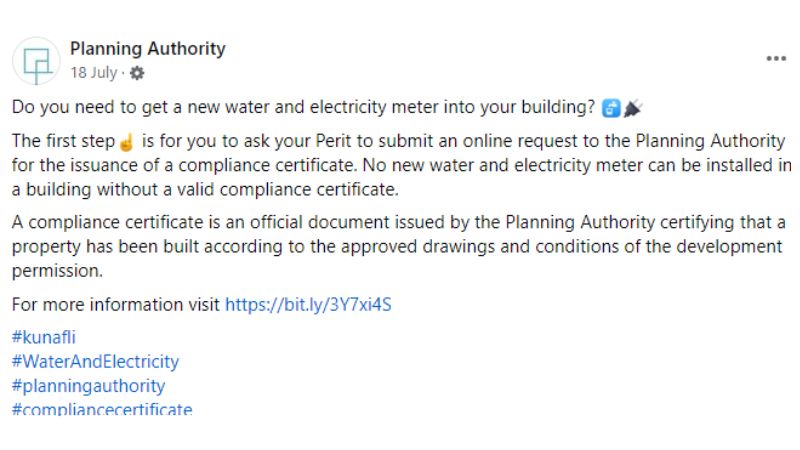Open the Planning Authority page name
800x450 pixels.
point(148,48)
